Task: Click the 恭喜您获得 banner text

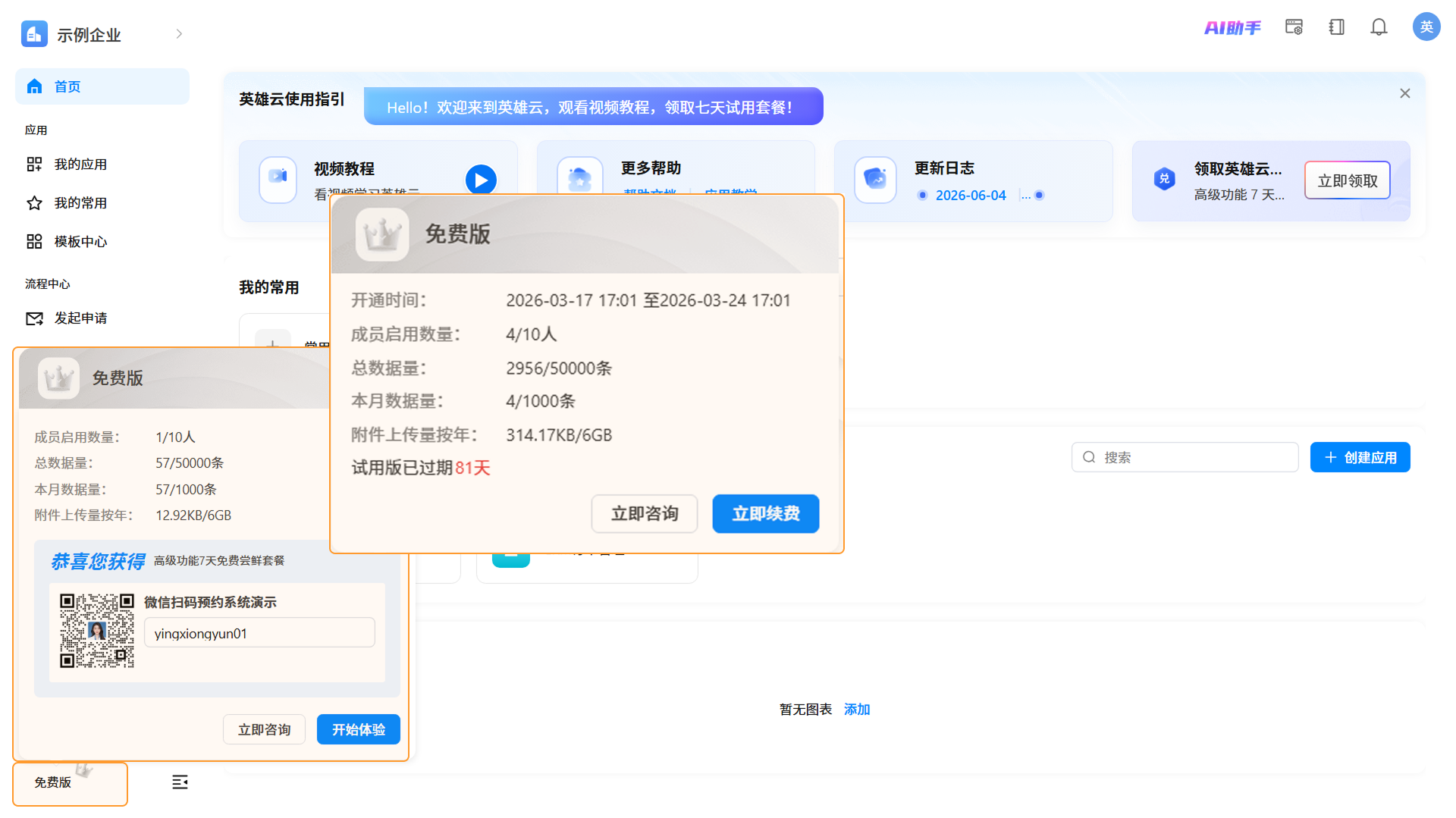Action: coord(98,561)
